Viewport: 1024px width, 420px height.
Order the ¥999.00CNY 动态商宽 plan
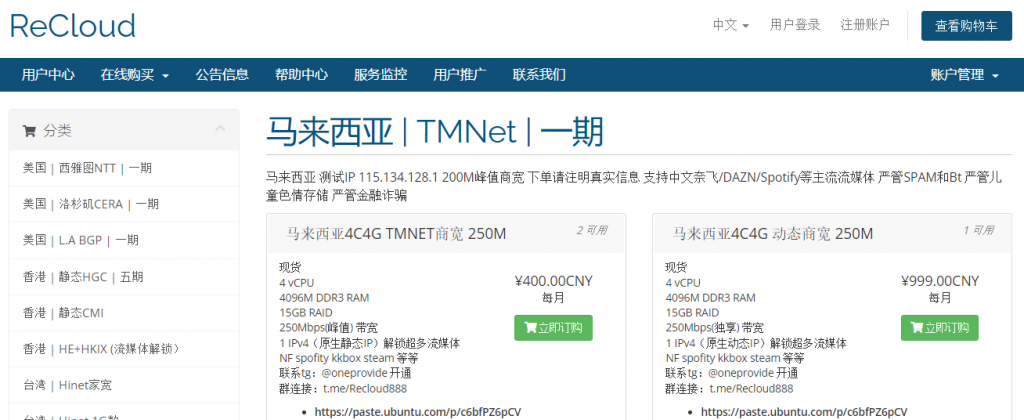pyautogui.click(x=940, y=328)
